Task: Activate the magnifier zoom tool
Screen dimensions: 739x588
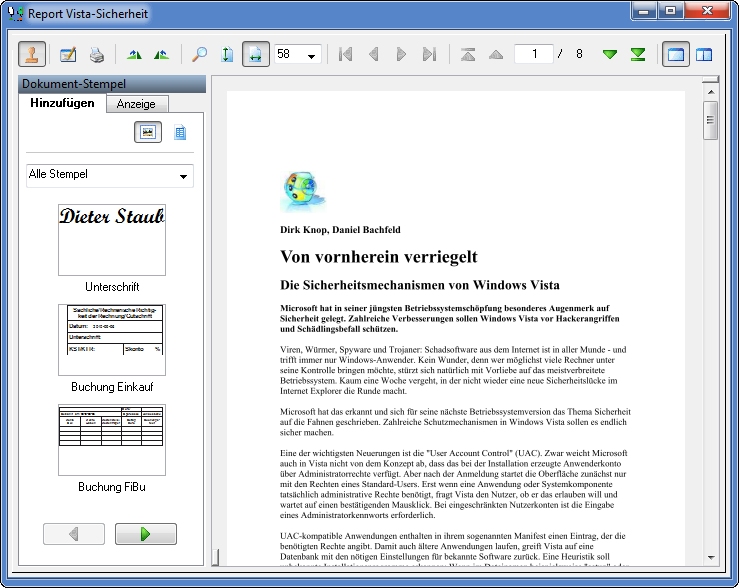Action: pyautogui.click(x=199, y=55)
